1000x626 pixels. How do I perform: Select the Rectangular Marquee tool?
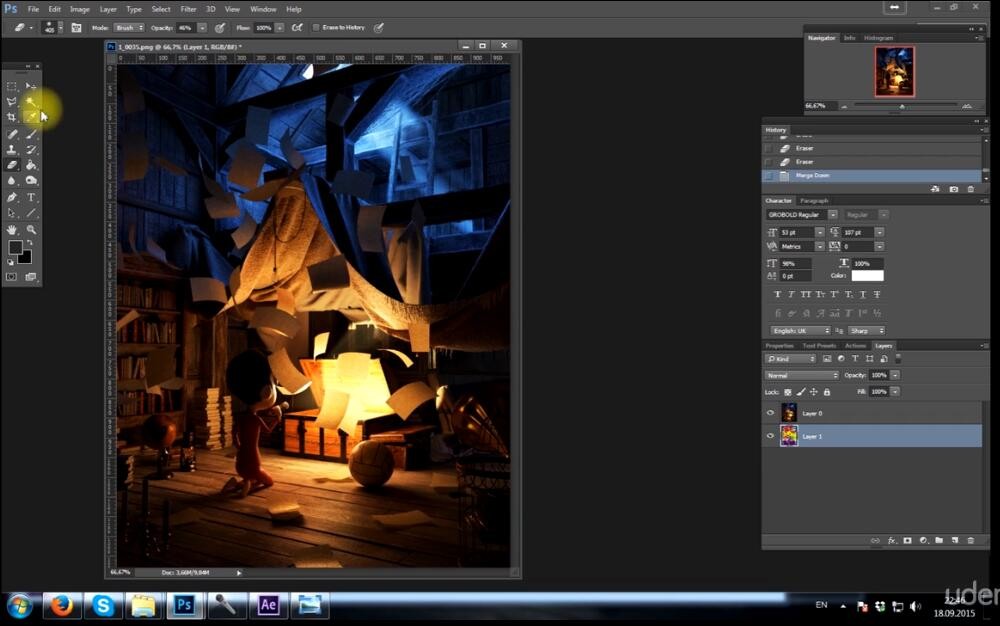[11, 86]
